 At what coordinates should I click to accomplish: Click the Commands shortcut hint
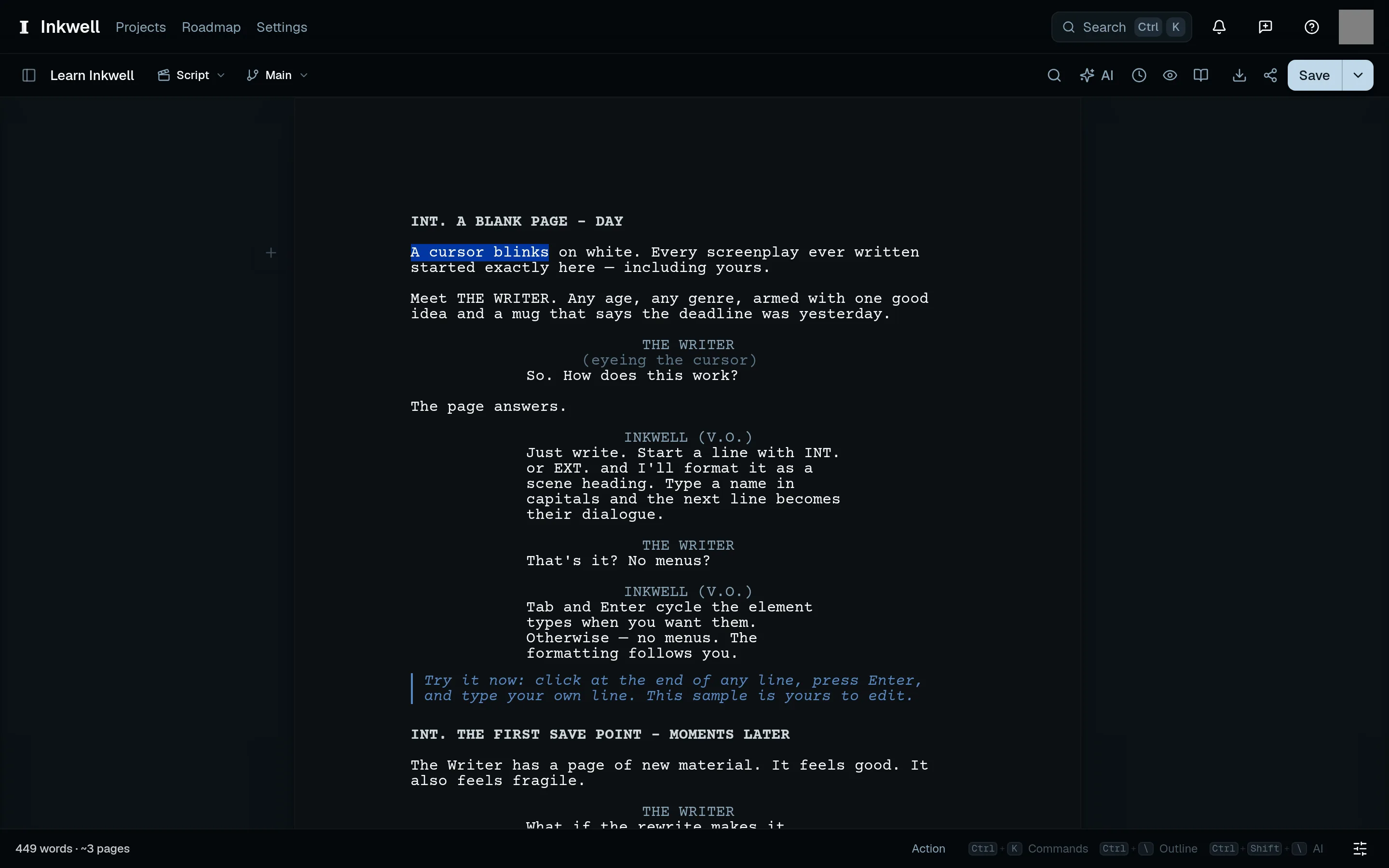(x=1028, y=849)
